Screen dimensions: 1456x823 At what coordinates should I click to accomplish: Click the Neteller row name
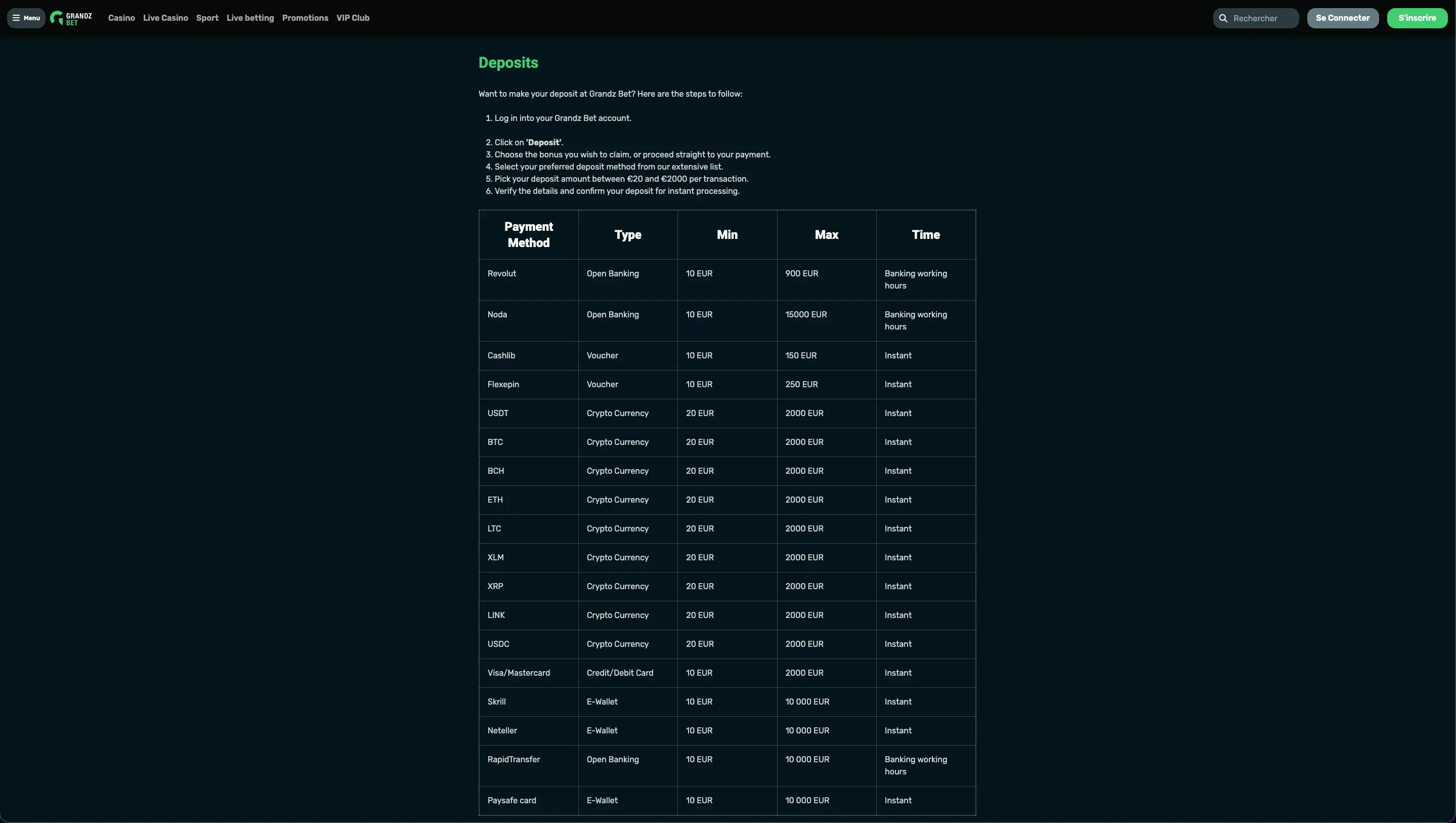(502, 731)
